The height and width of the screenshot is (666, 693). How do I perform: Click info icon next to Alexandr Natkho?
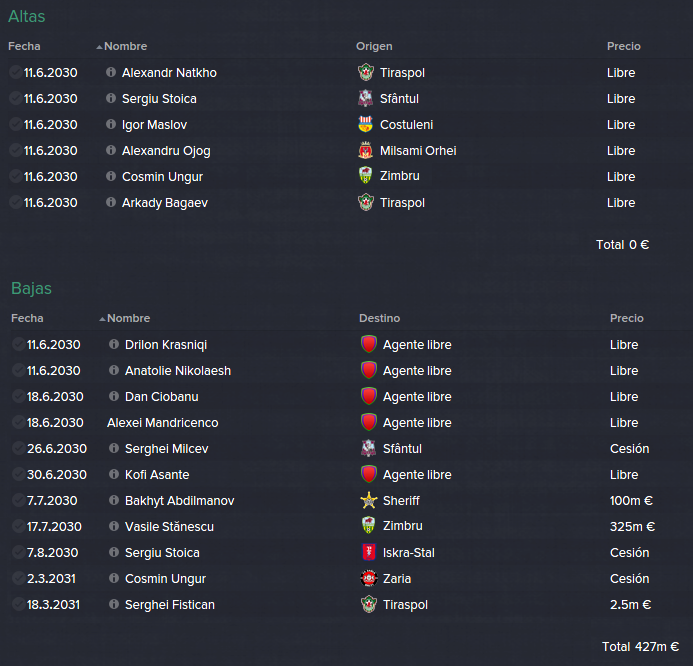click(111, 72)
